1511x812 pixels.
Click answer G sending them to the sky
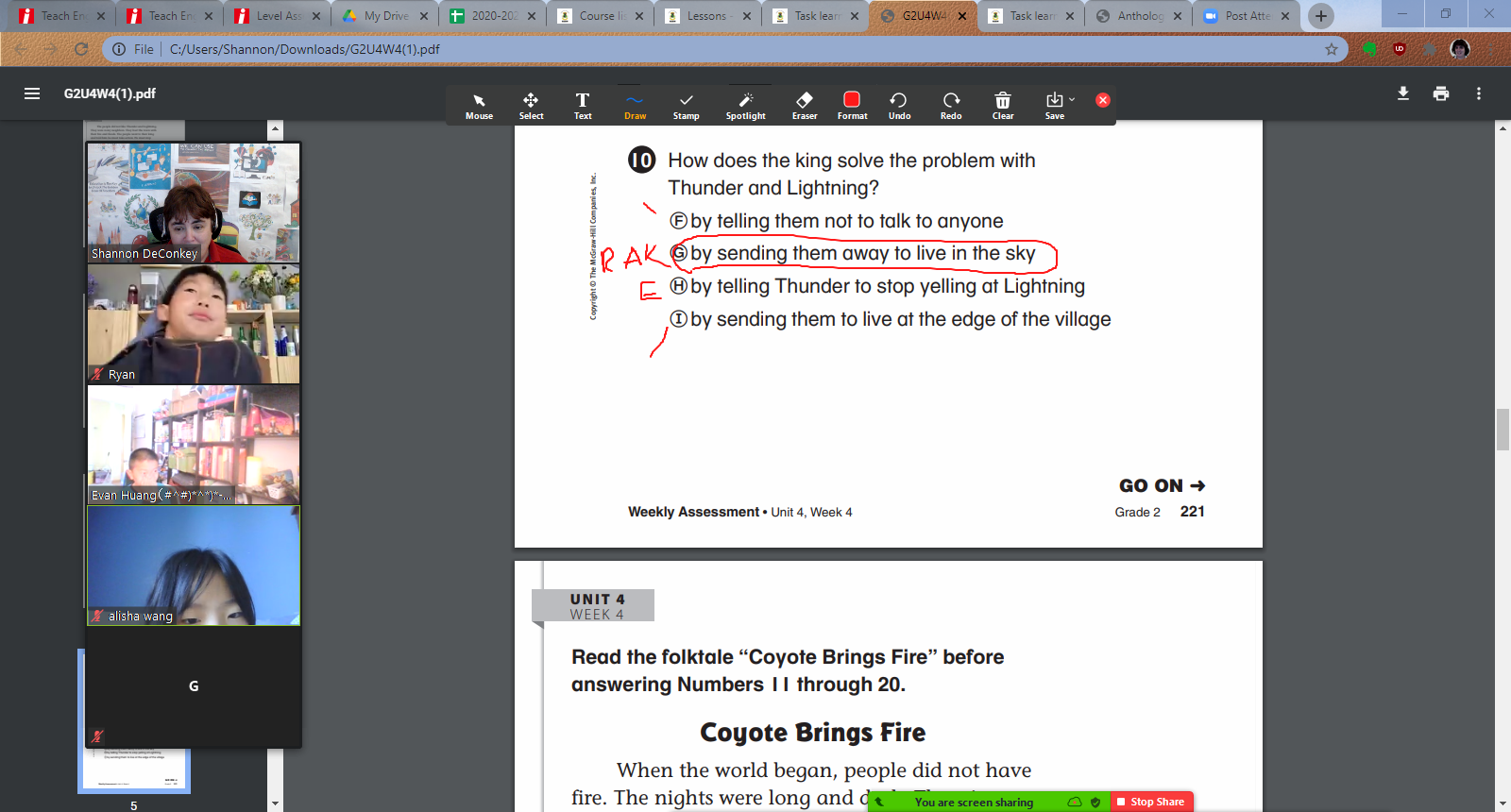coord(853,253)
